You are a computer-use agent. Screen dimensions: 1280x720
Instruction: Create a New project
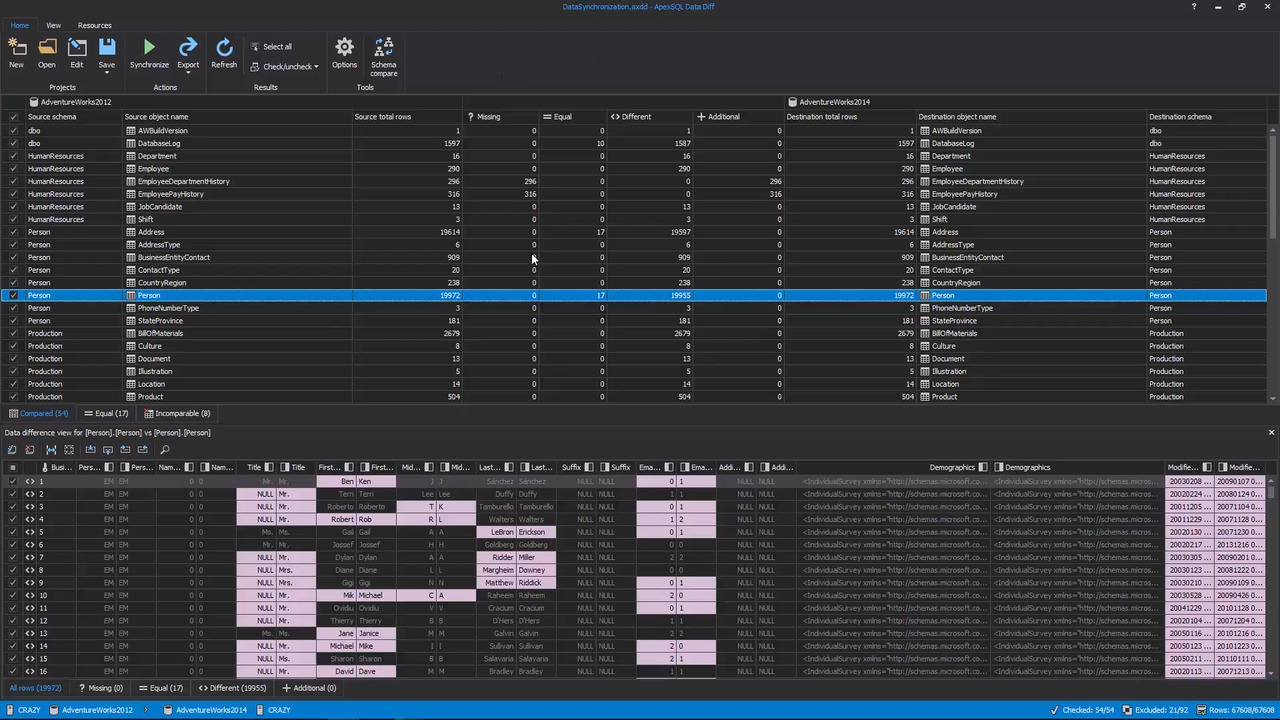(x=16, y=52)
